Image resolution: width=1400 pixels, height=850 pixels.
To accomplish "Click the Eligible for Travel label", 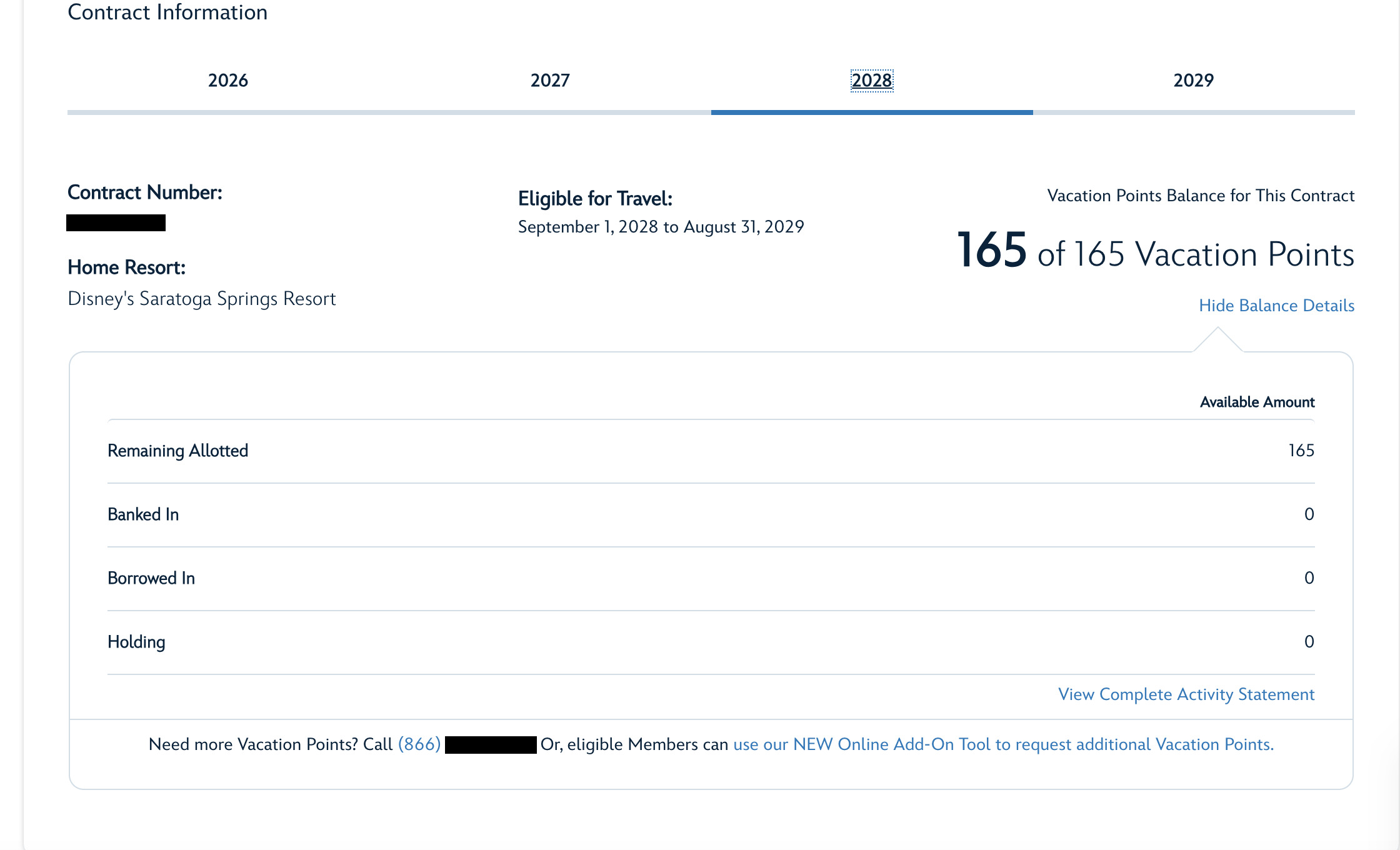I will (596, 199).
